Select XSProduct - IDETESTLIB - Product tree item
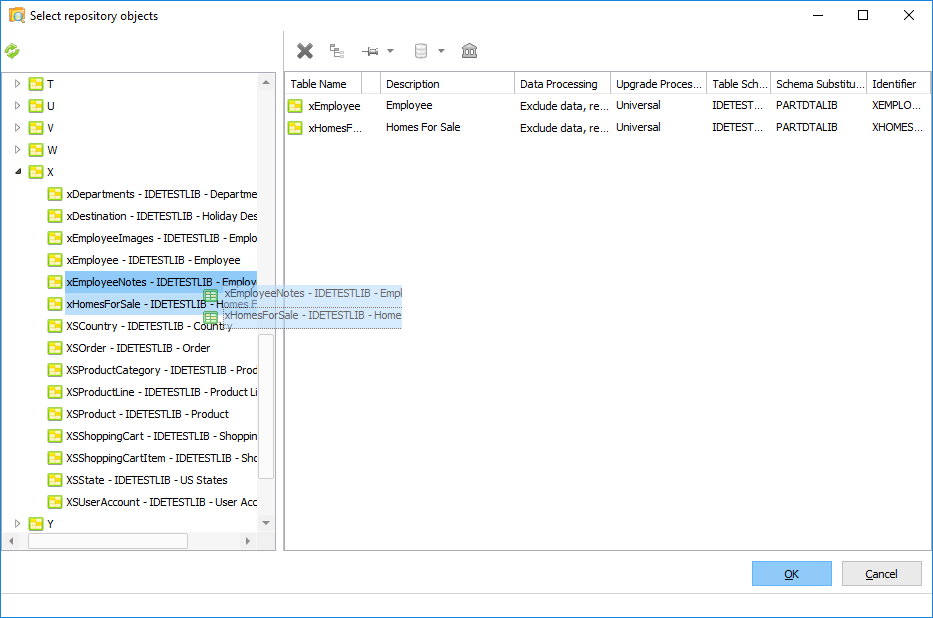The width and height of the screenshot is (933, 618). [x=148, y=414]
